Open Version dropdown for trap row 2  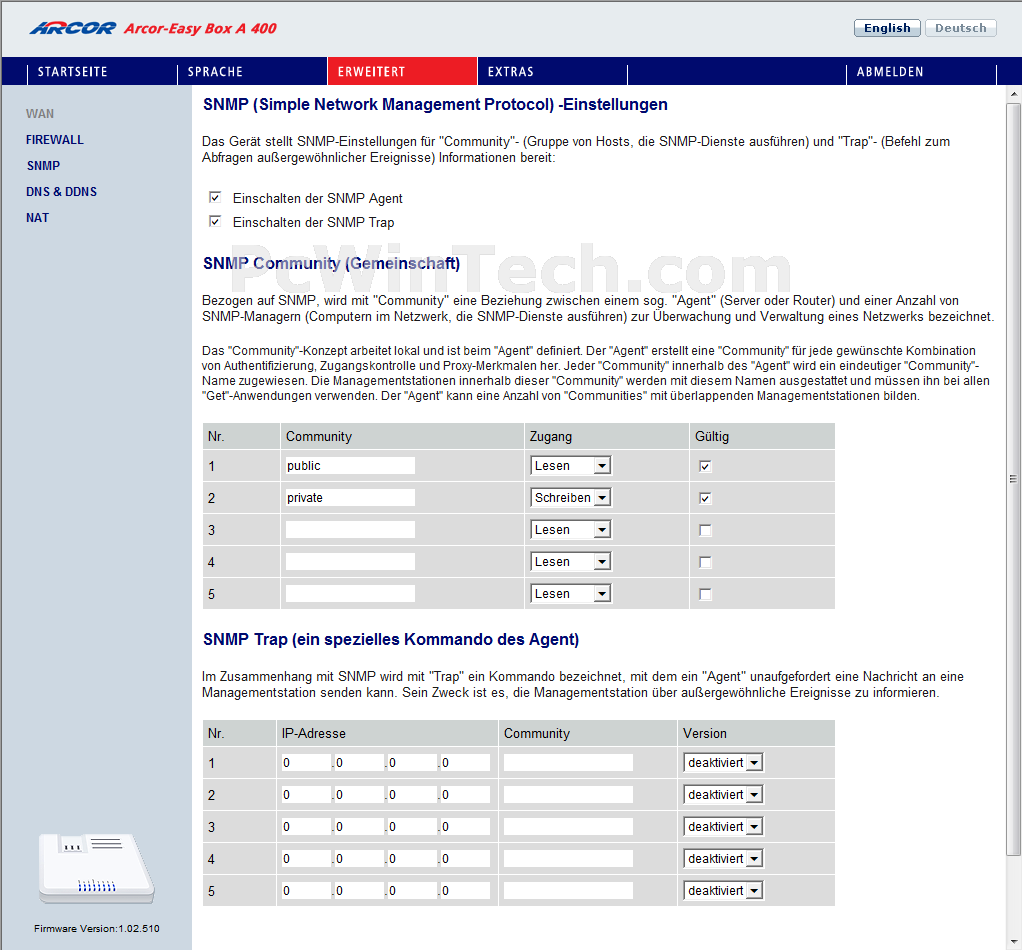pos(723,794)
